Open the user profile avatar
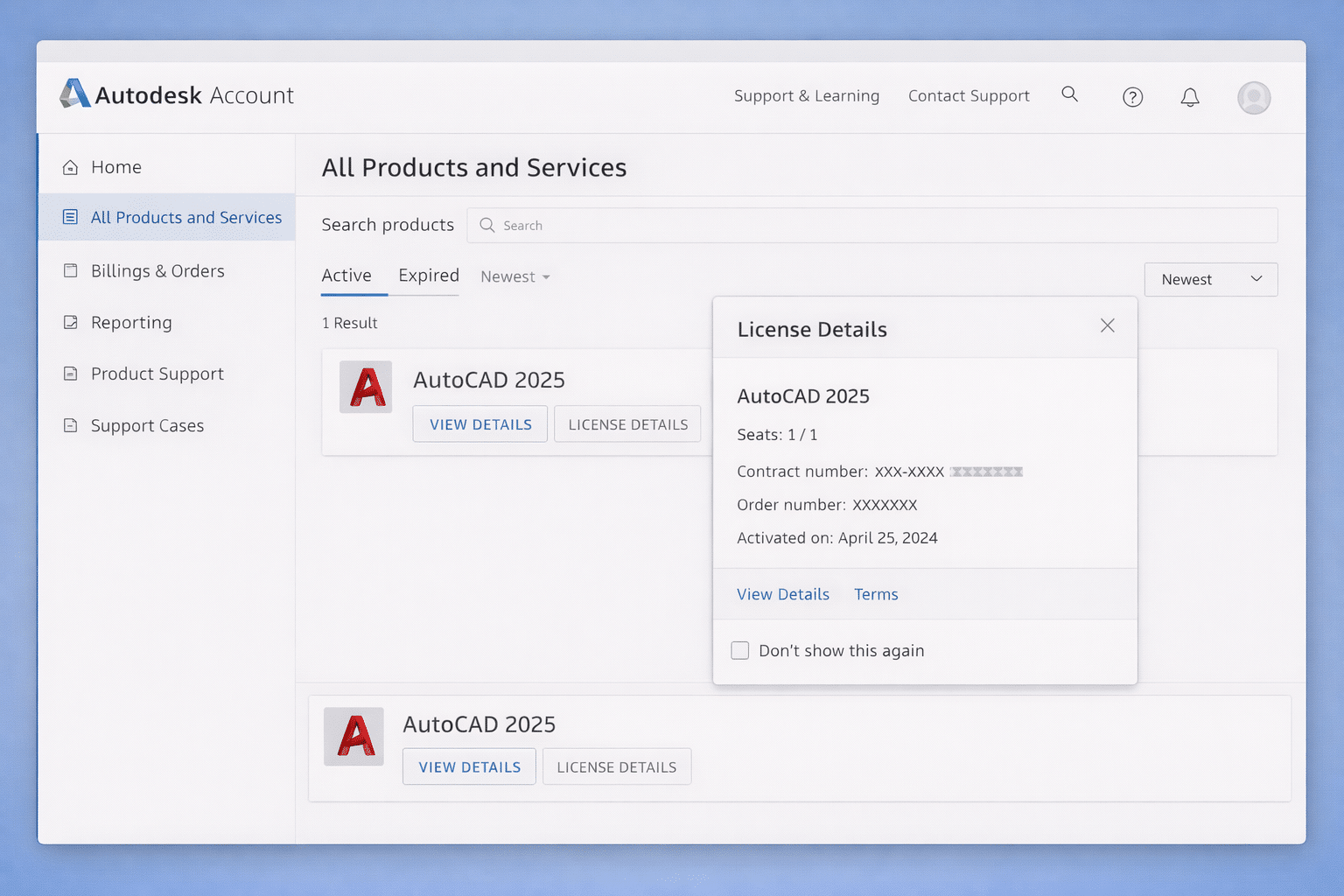Screen dimensions: 1344x896 click(1253, 97)
